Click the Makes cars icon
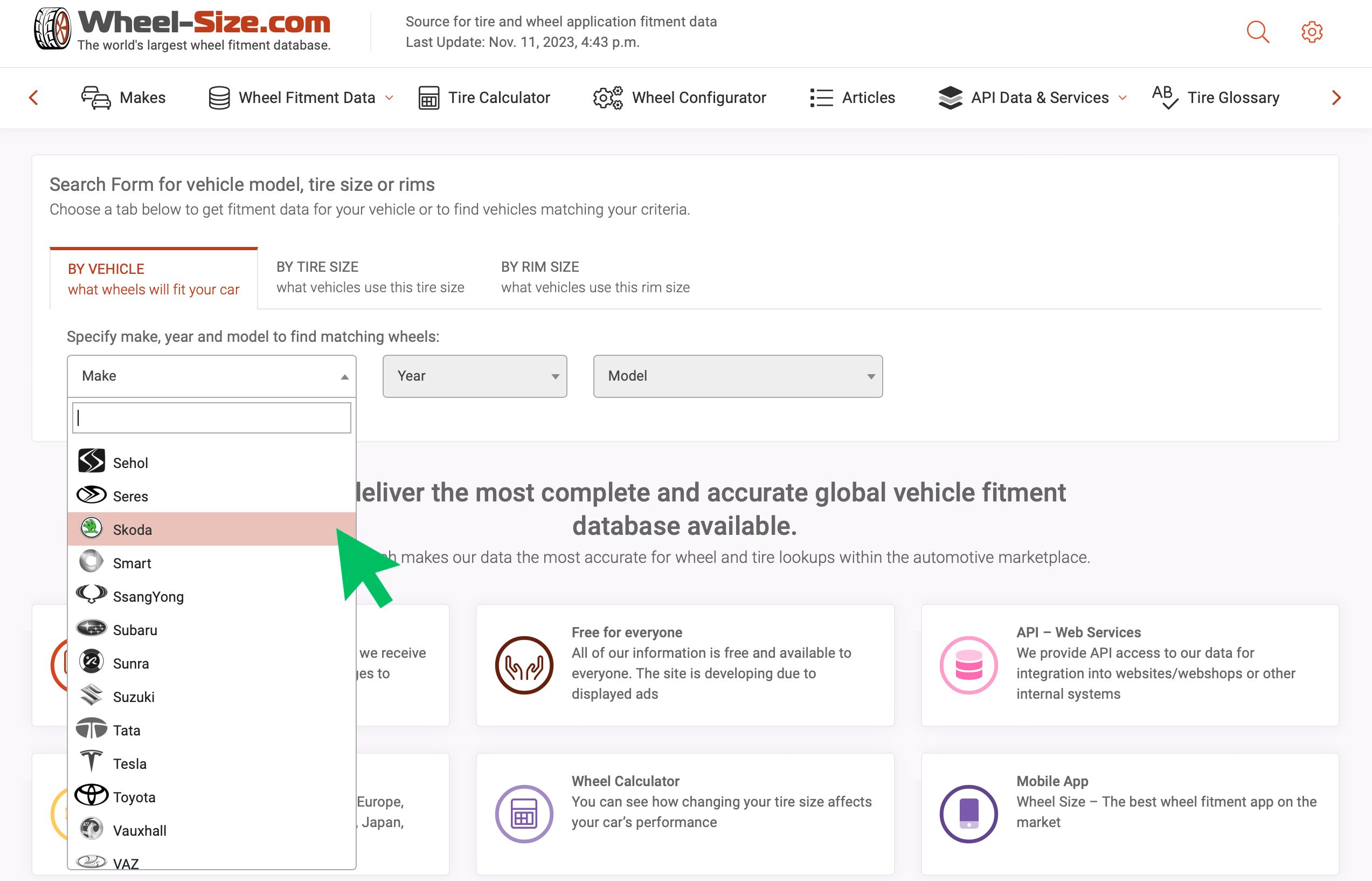 click(x=96, y=98)
